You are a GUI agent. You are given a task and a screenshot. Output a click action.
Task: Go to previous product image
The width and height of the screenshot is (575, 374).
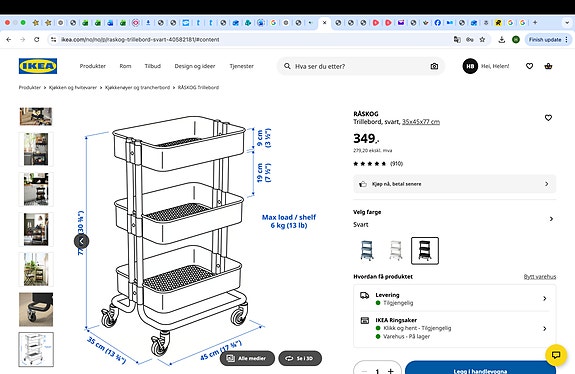click(81, 241)
